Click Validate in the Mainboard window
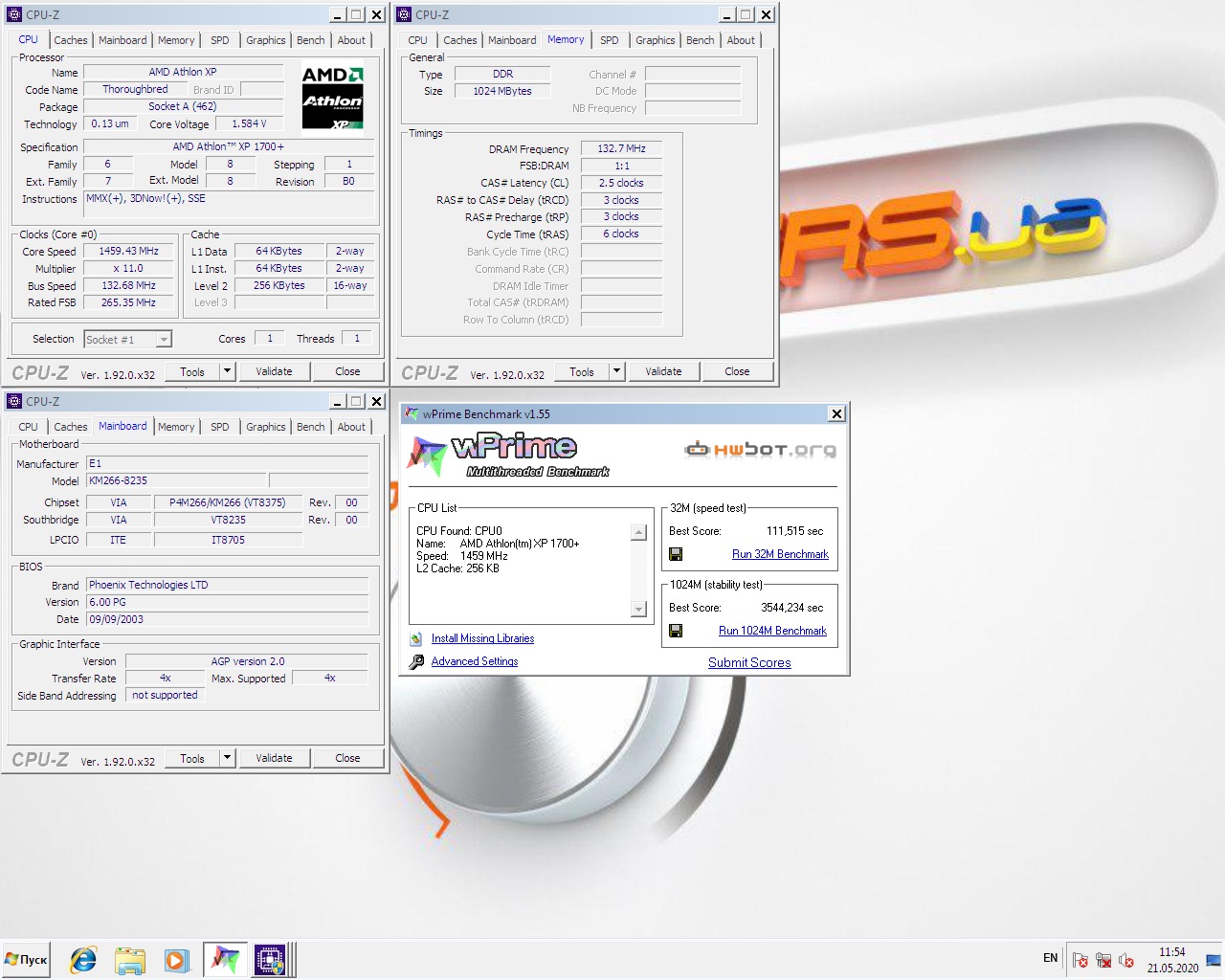 tap(274, 758)
